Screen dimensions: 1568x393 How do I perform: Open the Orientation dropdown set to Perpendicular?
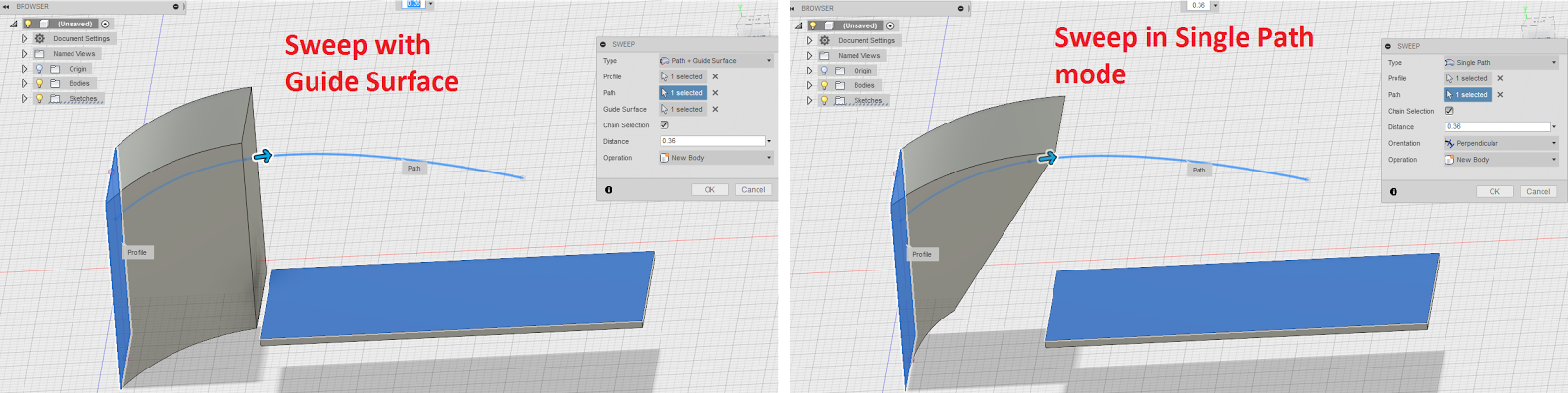click(1499, 143)
